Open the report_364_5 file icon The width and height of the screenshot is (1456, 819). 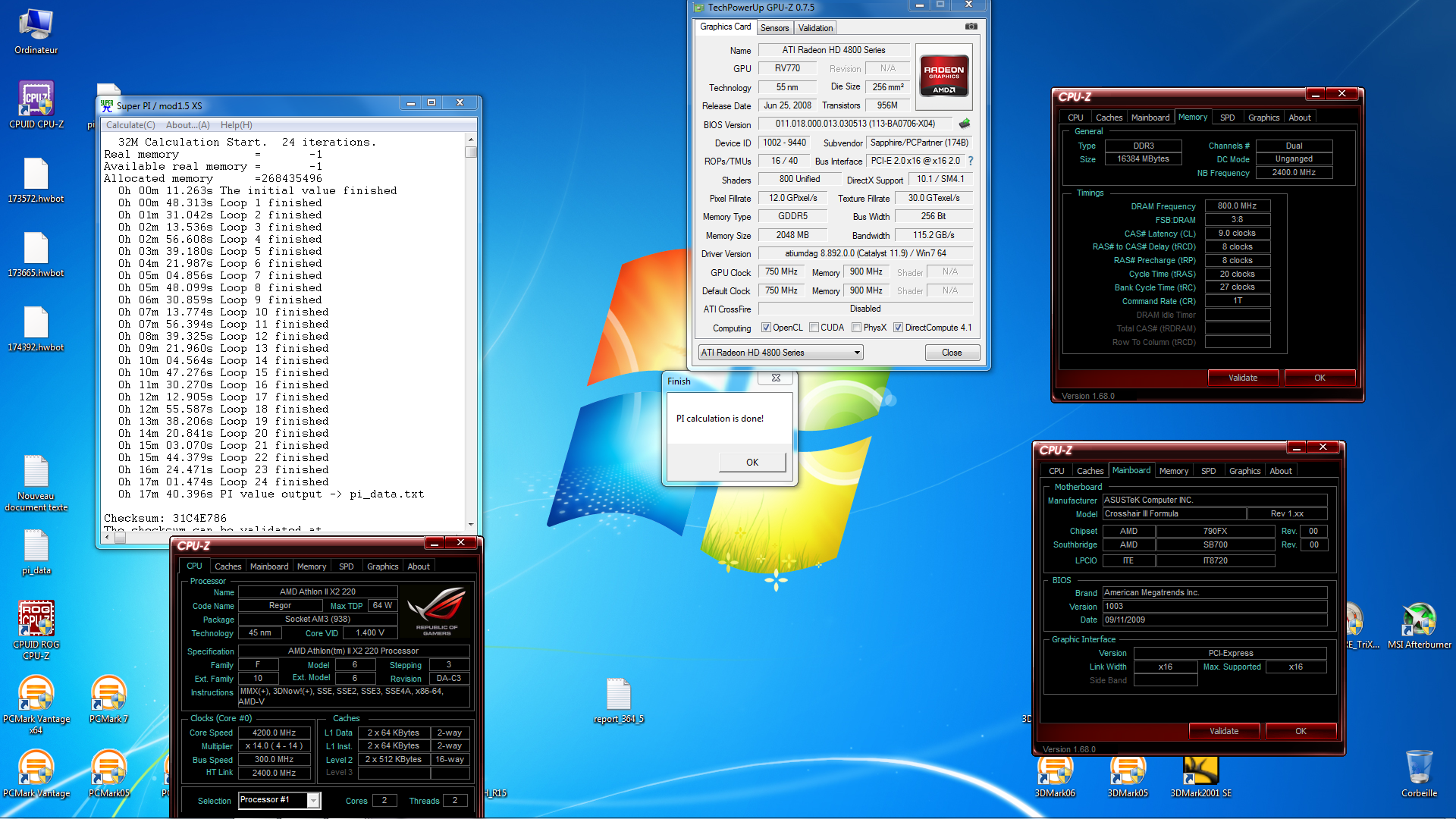[x=618, y=701]
